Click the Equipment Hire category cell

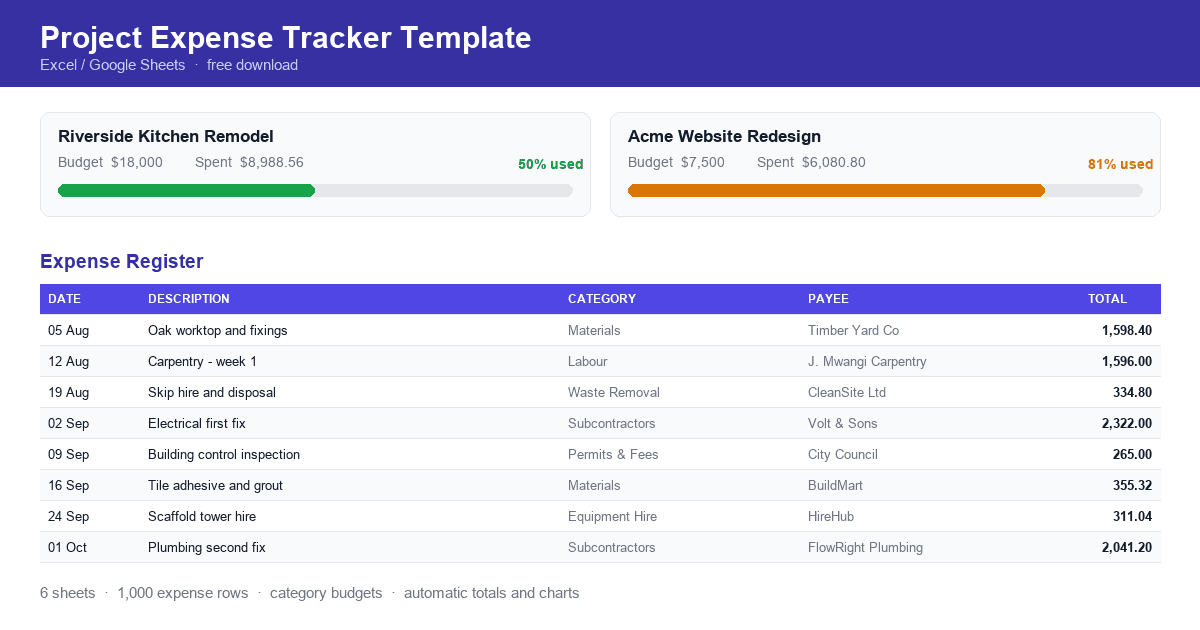coord(612,516)
